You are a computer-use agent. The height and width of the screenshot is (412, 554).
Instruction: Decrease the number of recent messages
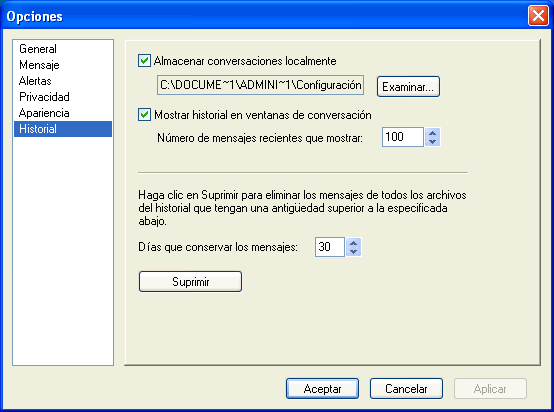click(432, 142)
